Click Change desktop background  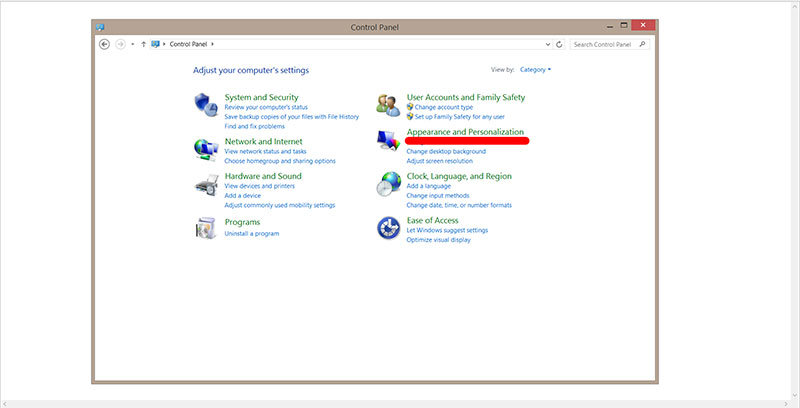pyautogui.click(x=446, y=151)
